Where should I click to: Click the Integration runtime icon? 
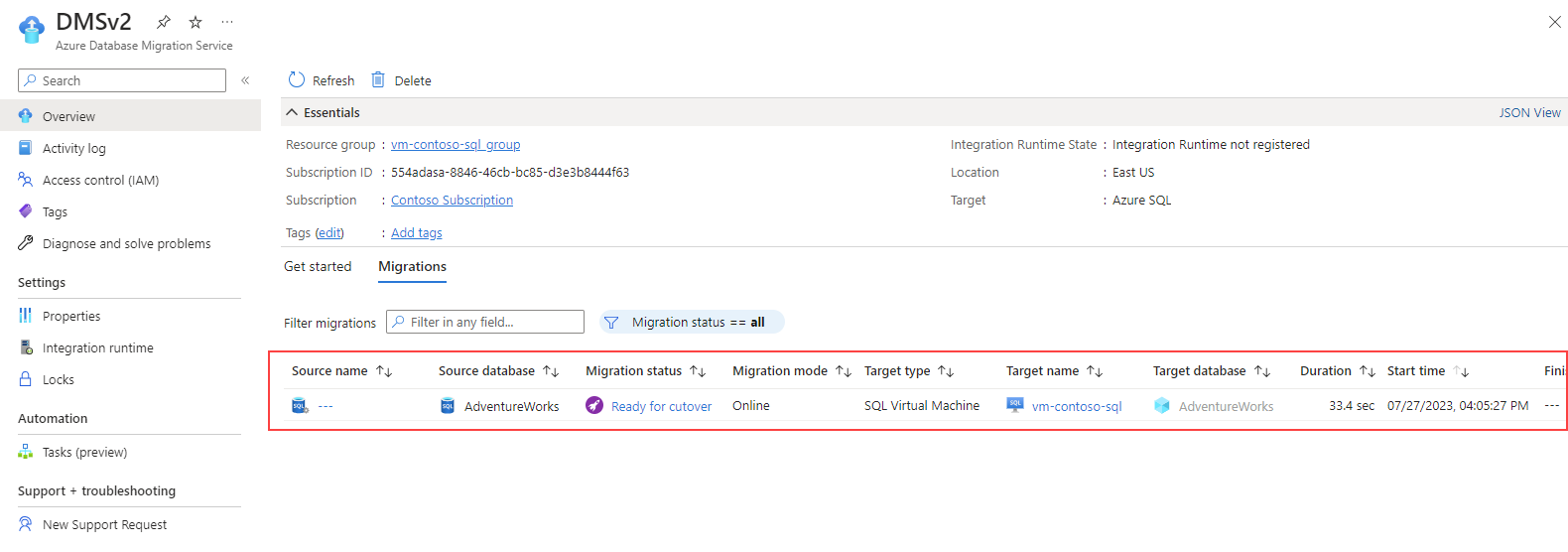(26, 347)
